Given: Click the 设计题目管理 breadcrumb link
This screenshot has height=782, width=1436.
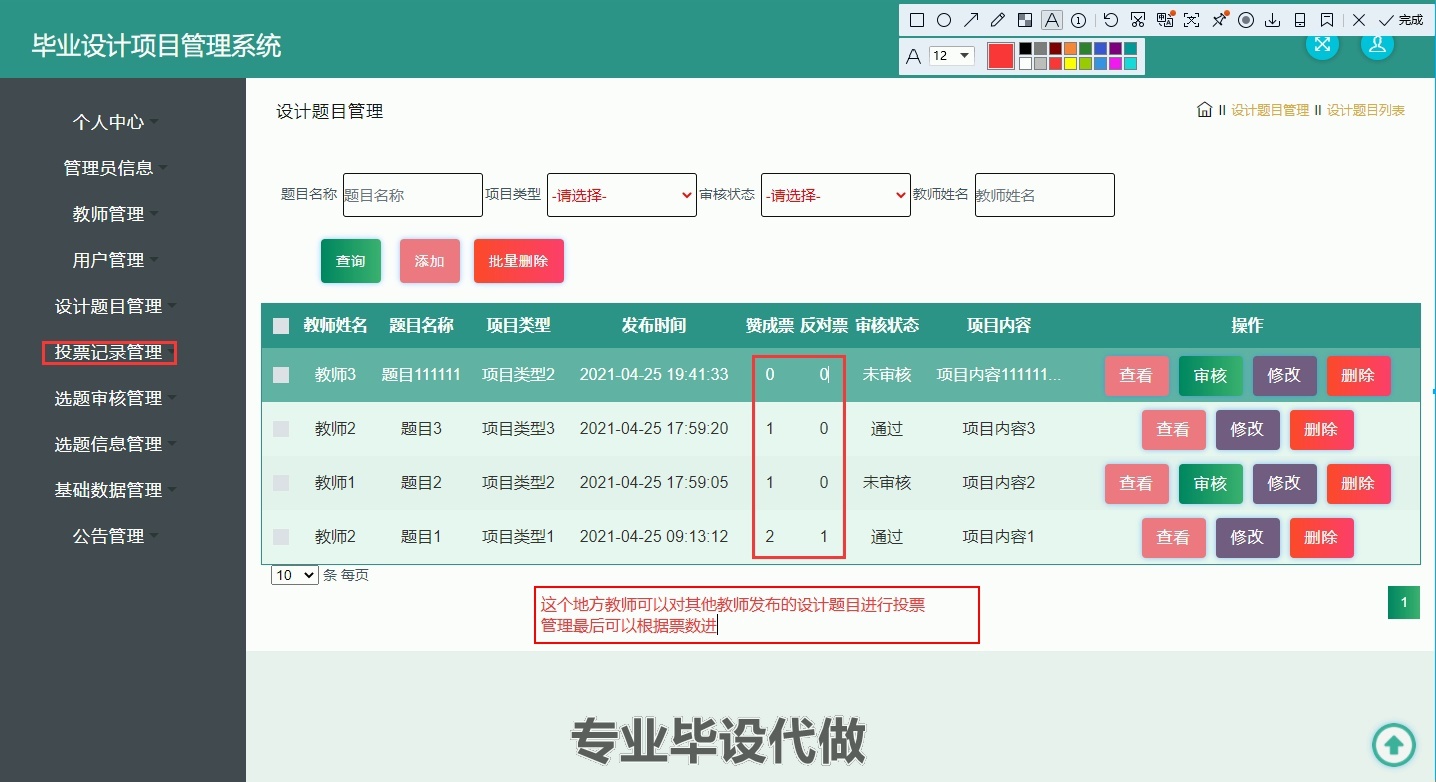Looking at the screenshot, I should (x=1270, y=110).
